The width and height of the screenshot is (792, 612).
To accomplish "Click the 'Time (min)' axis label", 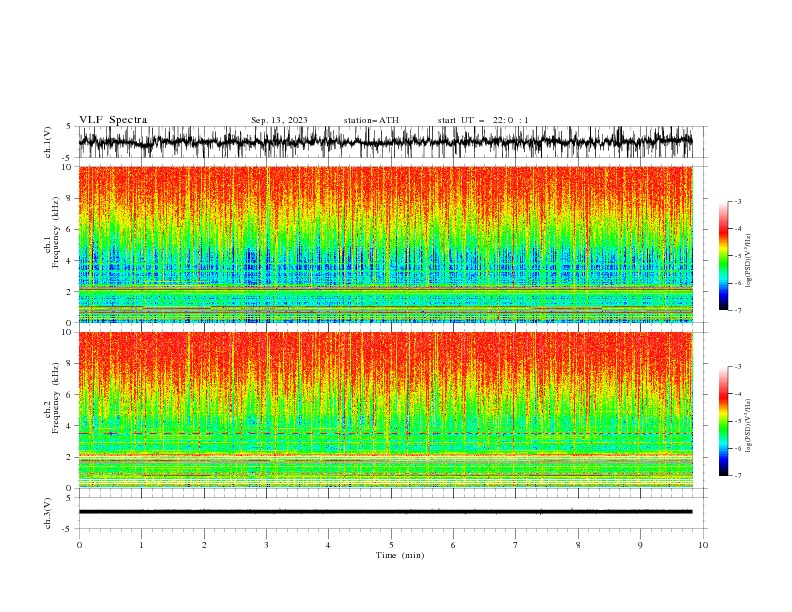I will click(400, 555).
